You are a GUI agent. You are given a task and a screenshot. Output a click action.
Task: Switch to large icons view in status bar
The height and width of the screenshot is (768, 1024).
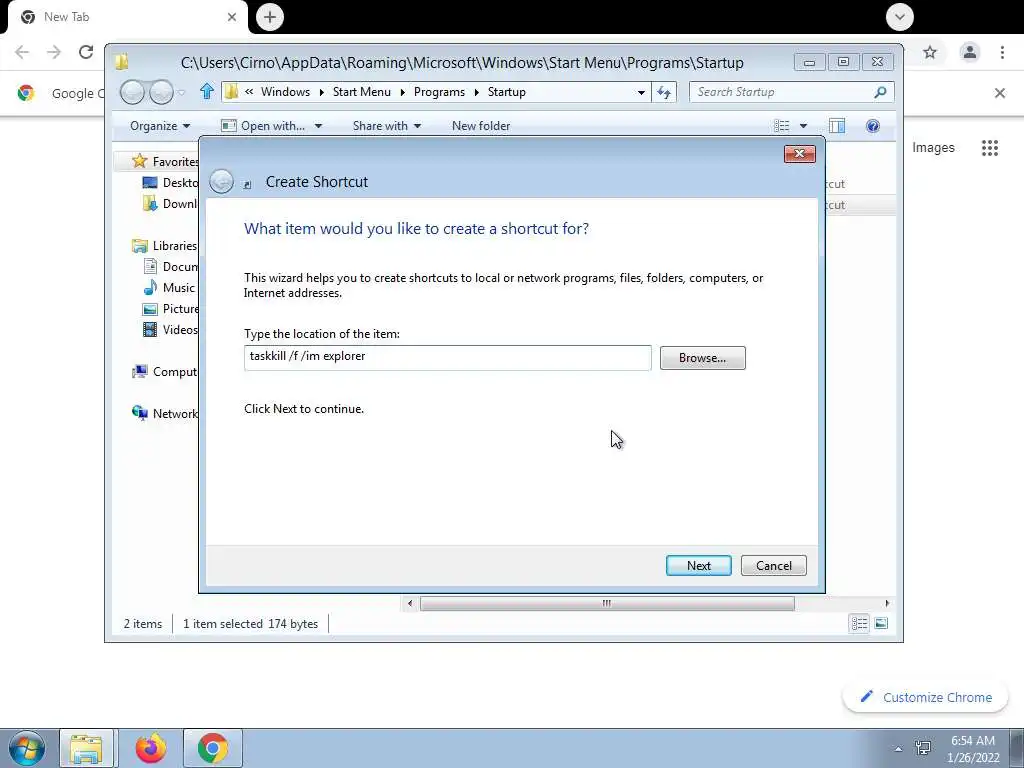pos(881,624)
